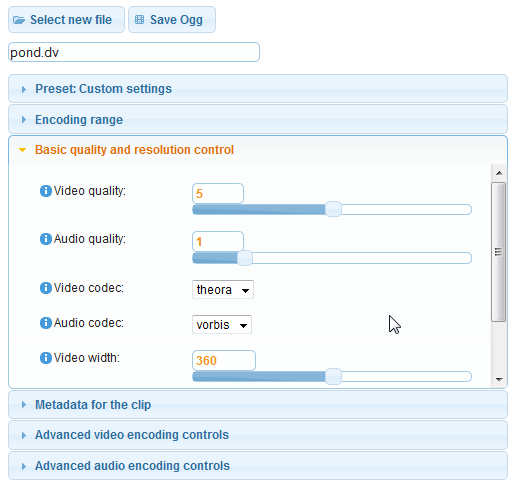The width and height of the screenshot is (515, 486).
Task: Click the film icon on Save Ogg
Action: 139,20
